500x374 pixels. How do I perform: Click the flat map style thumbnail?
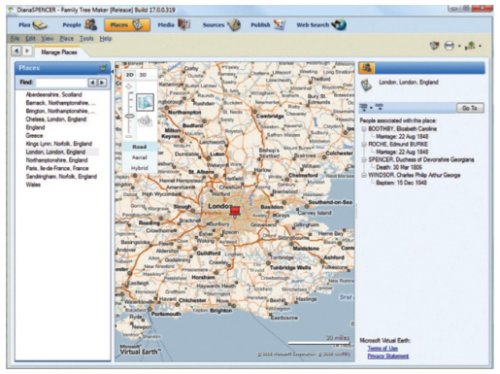[145, 102]
